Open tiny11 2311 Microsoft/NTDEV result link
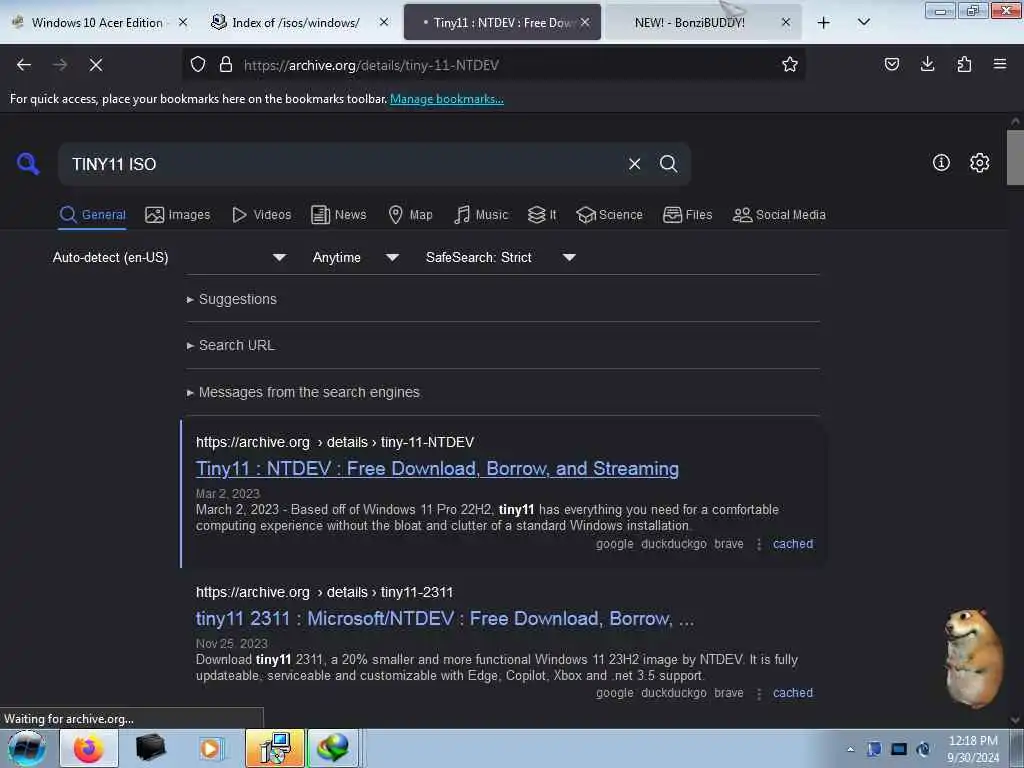The width and height of the screenshot is (1024, 768). (x=445, y=618)
